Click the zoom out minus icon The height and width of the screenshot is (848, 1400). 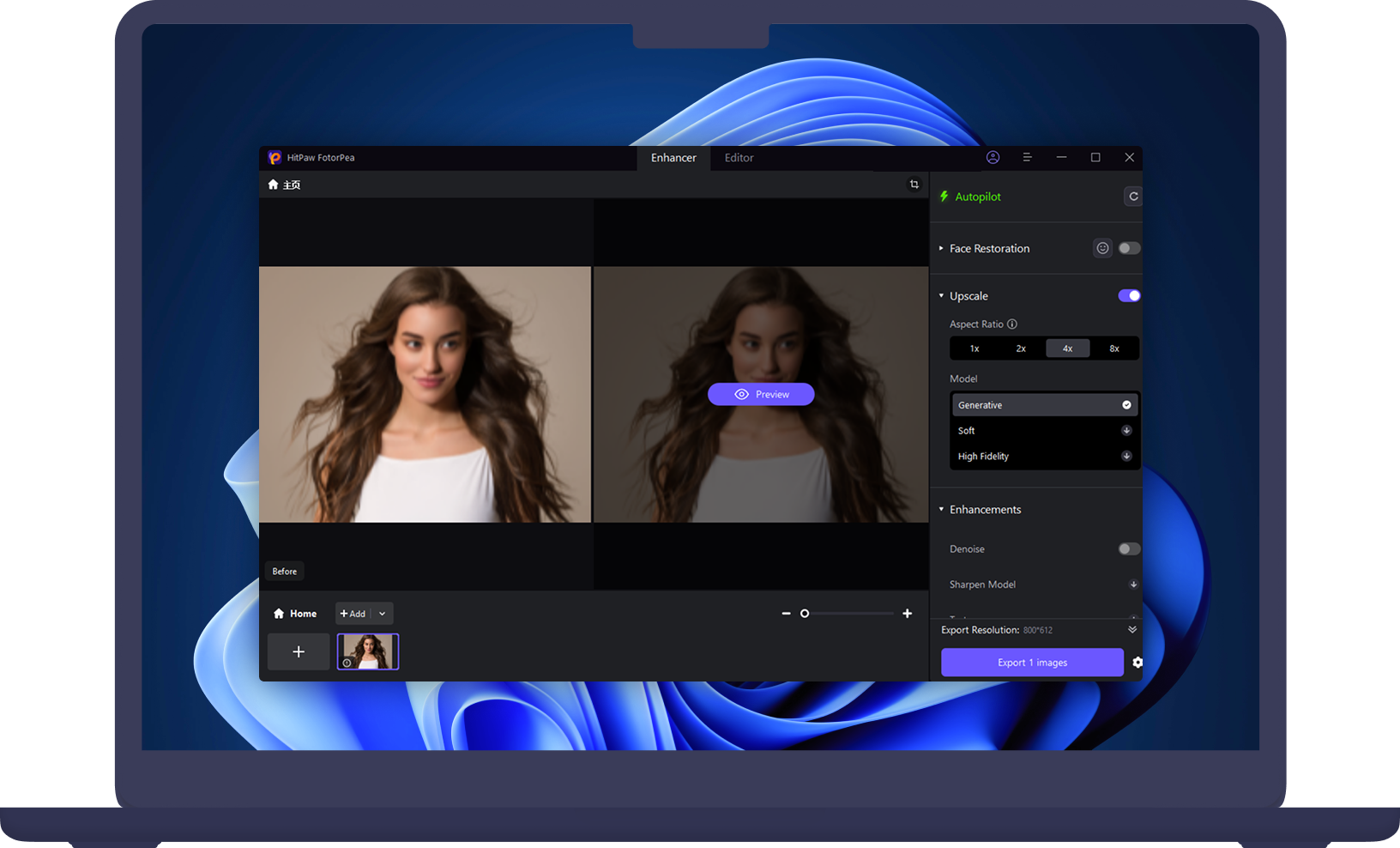(x=786, y=614)
